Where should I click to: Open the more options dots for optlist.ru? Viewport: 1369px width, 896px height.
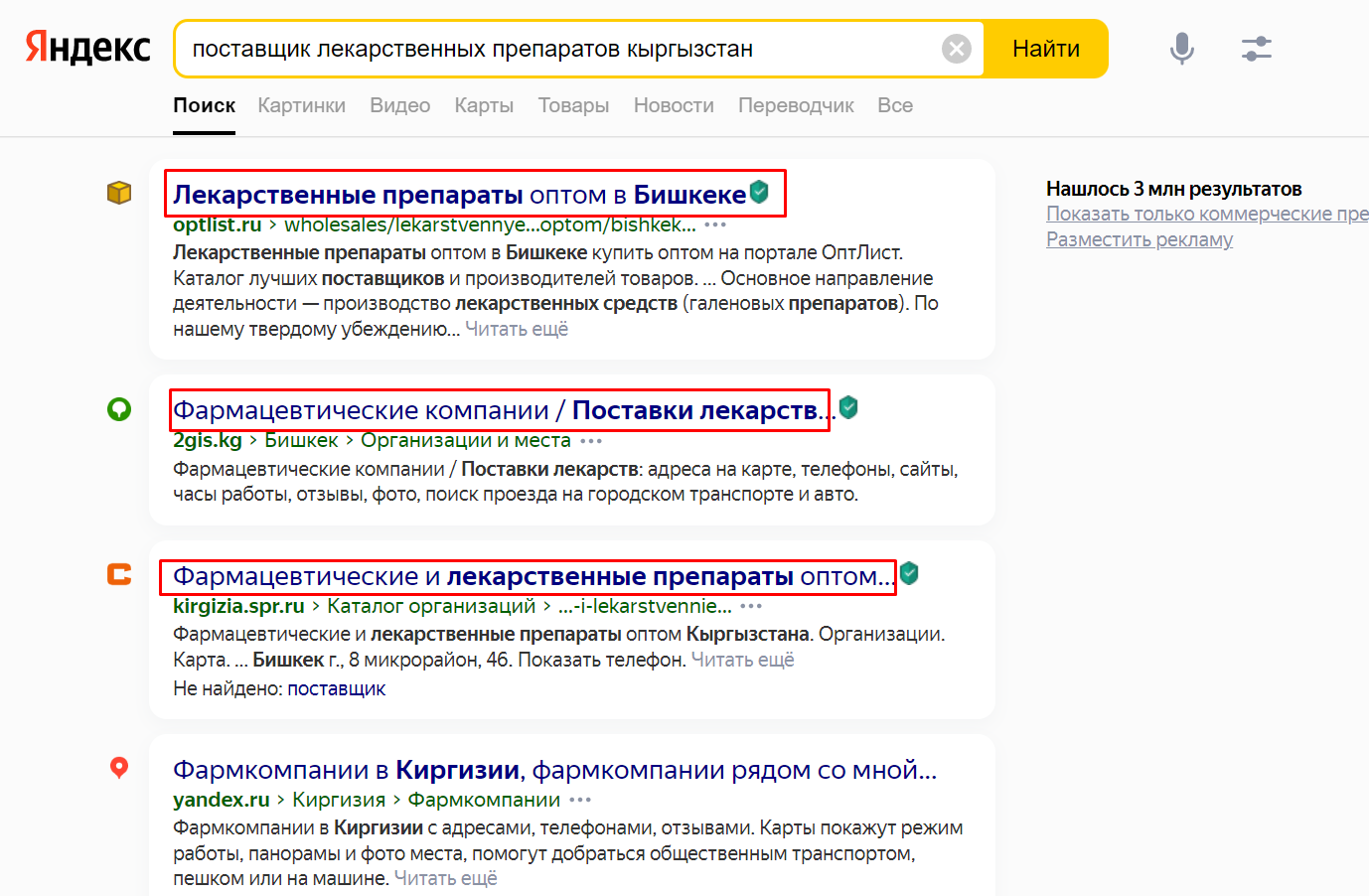pyautogui.click(x=715, y=225)
